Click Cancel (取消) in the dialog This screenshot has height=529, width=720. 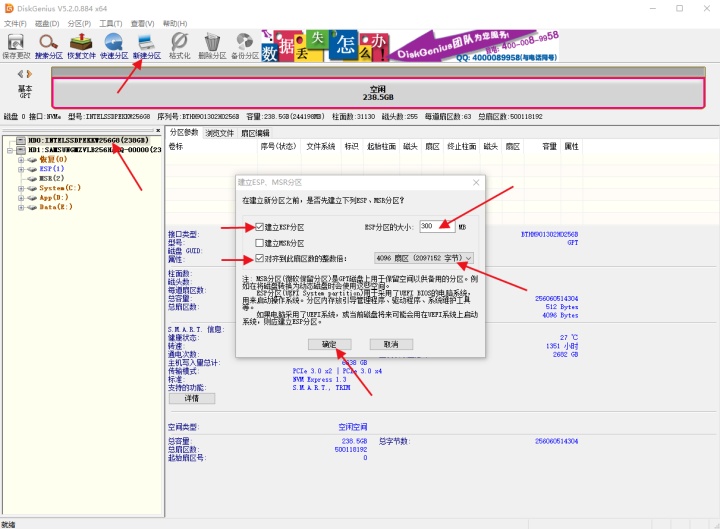pos(391,344)
